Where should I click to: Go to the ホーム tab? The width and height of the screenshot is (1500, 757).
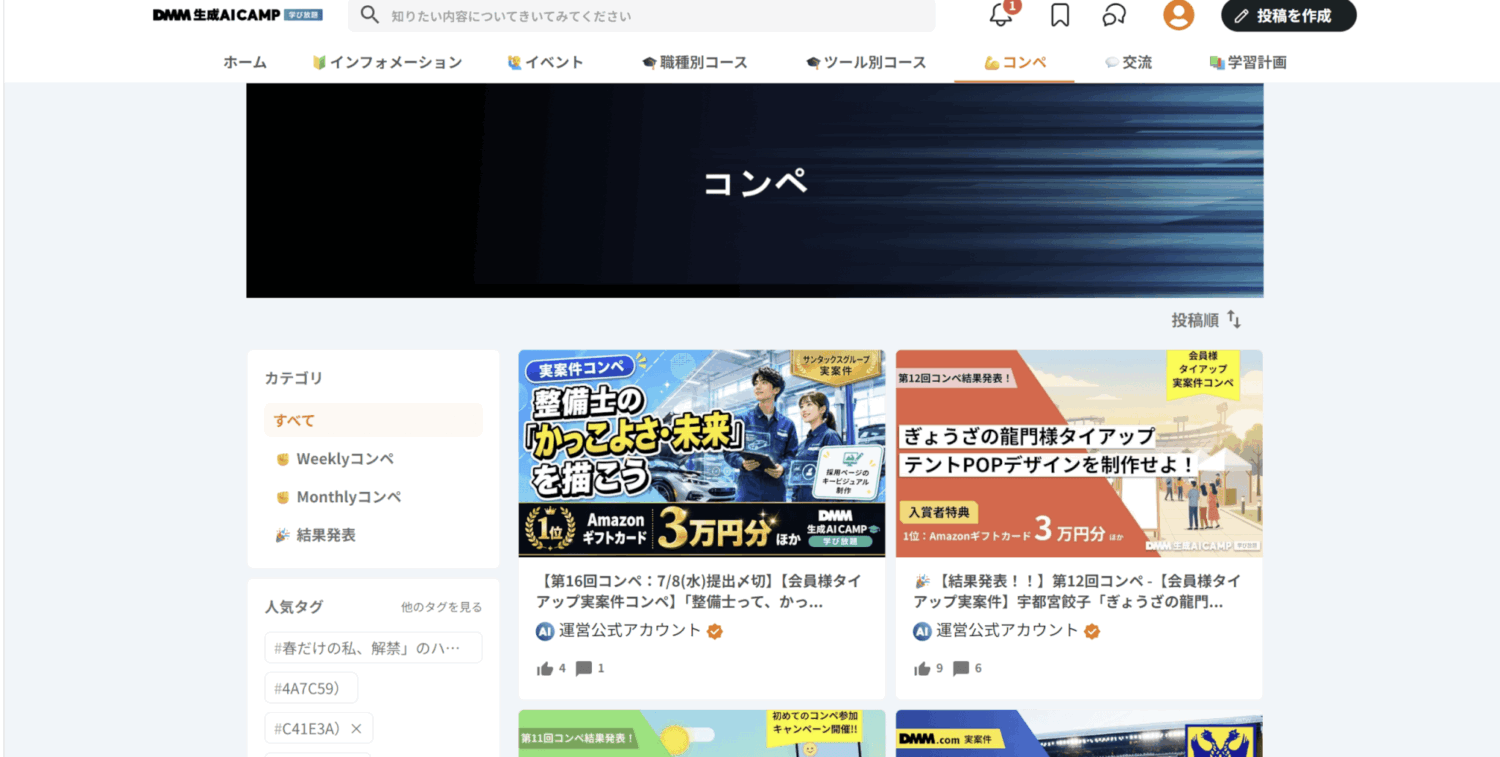click(x=245, y=62)
